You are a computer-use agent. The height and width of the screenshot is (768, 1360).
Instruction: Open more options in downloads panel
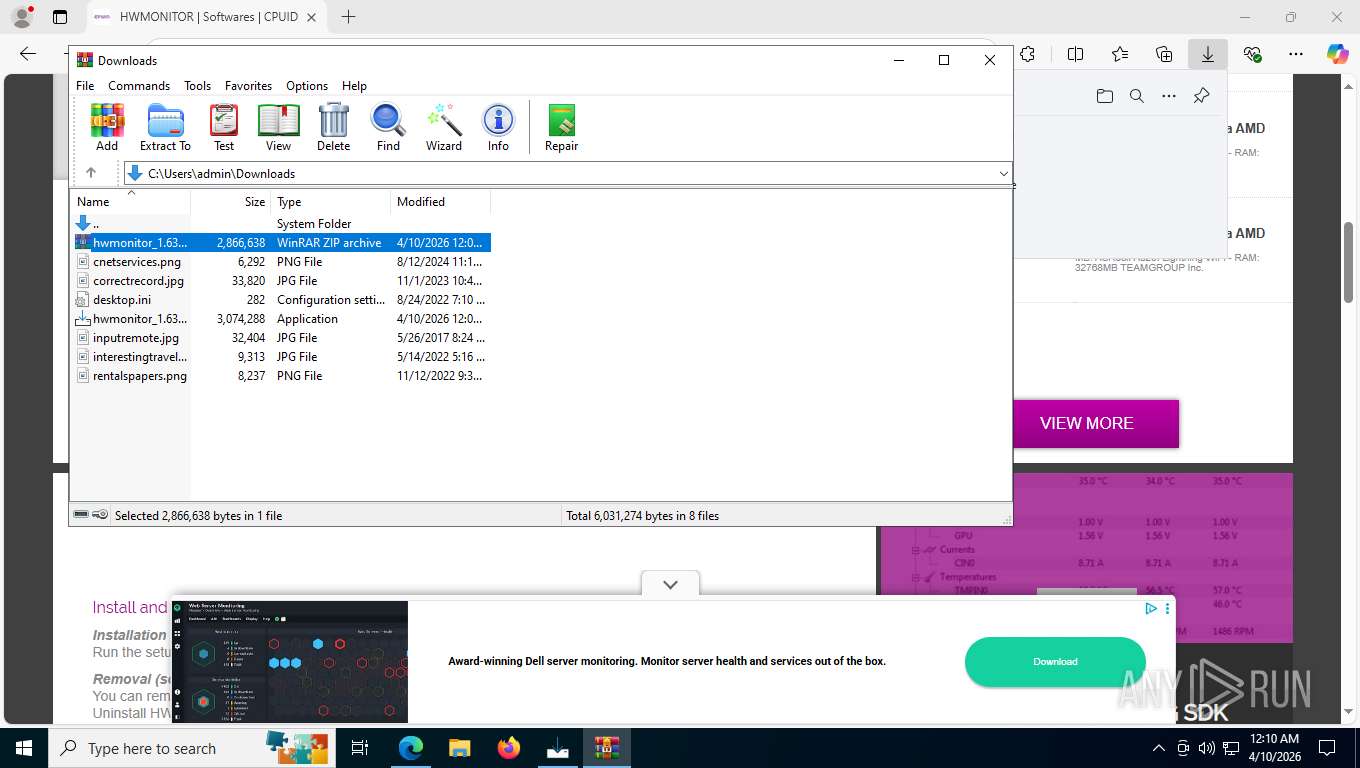tap(1169, 96)
